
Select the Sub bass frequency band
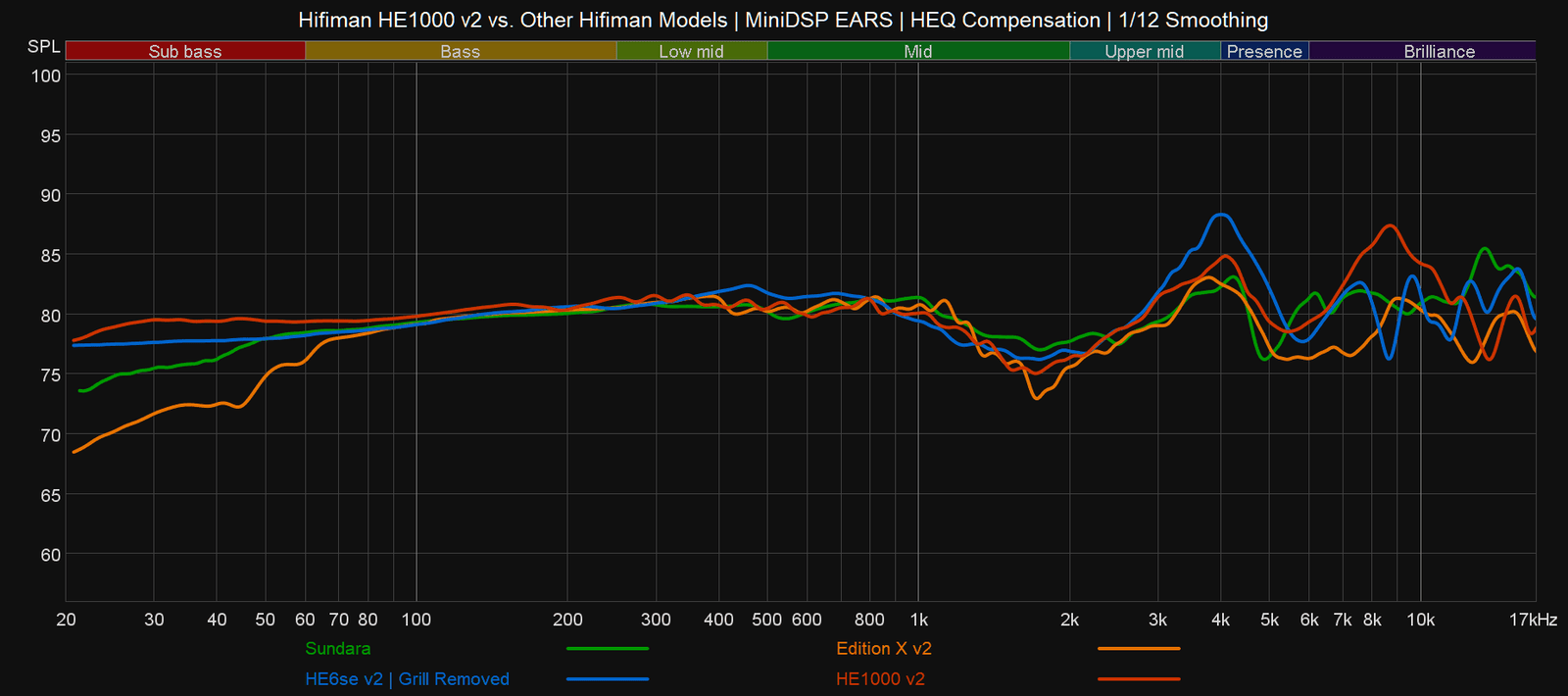coord(185,51)
